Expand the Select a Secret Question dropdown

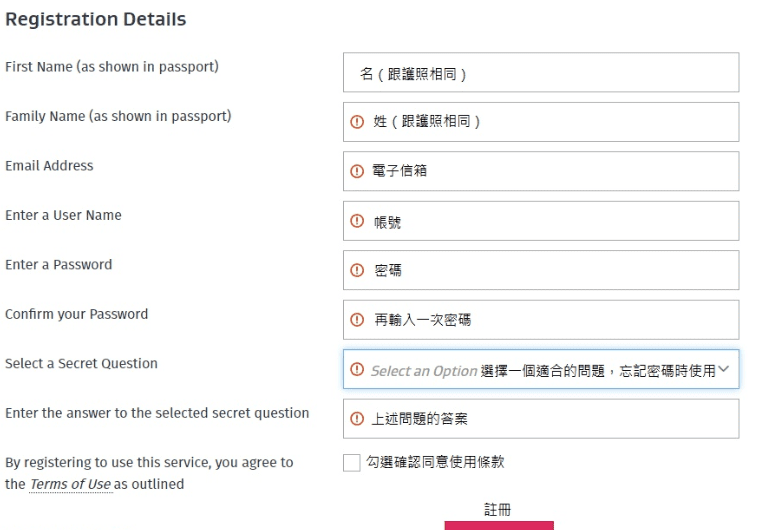541,369
